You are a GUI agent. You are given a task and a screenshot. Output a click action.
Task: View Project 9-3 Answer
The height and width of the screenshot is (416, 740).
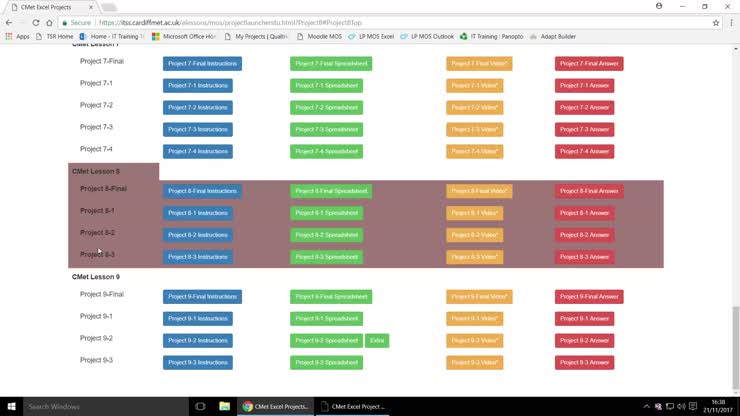point(584,363)
